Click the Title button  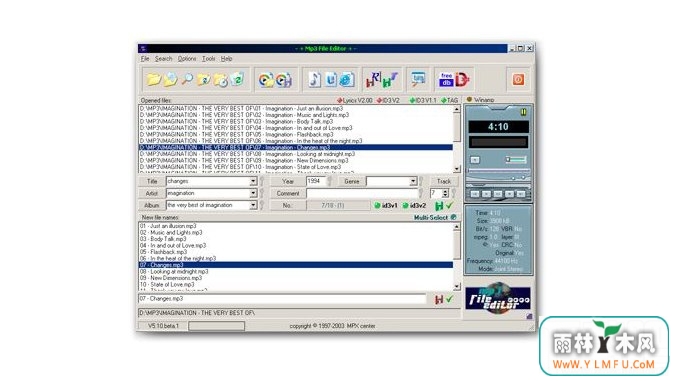tap(152, 181)
